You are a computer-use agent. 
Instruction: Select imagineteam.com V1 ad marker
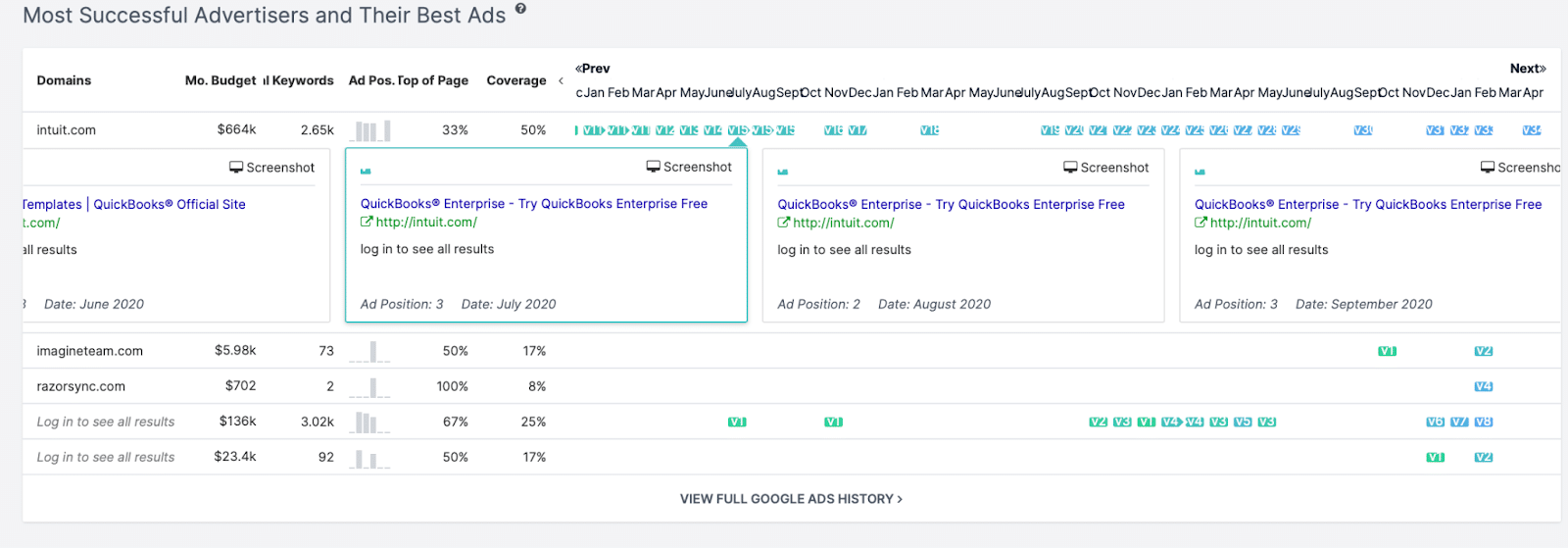(1387, 351)
